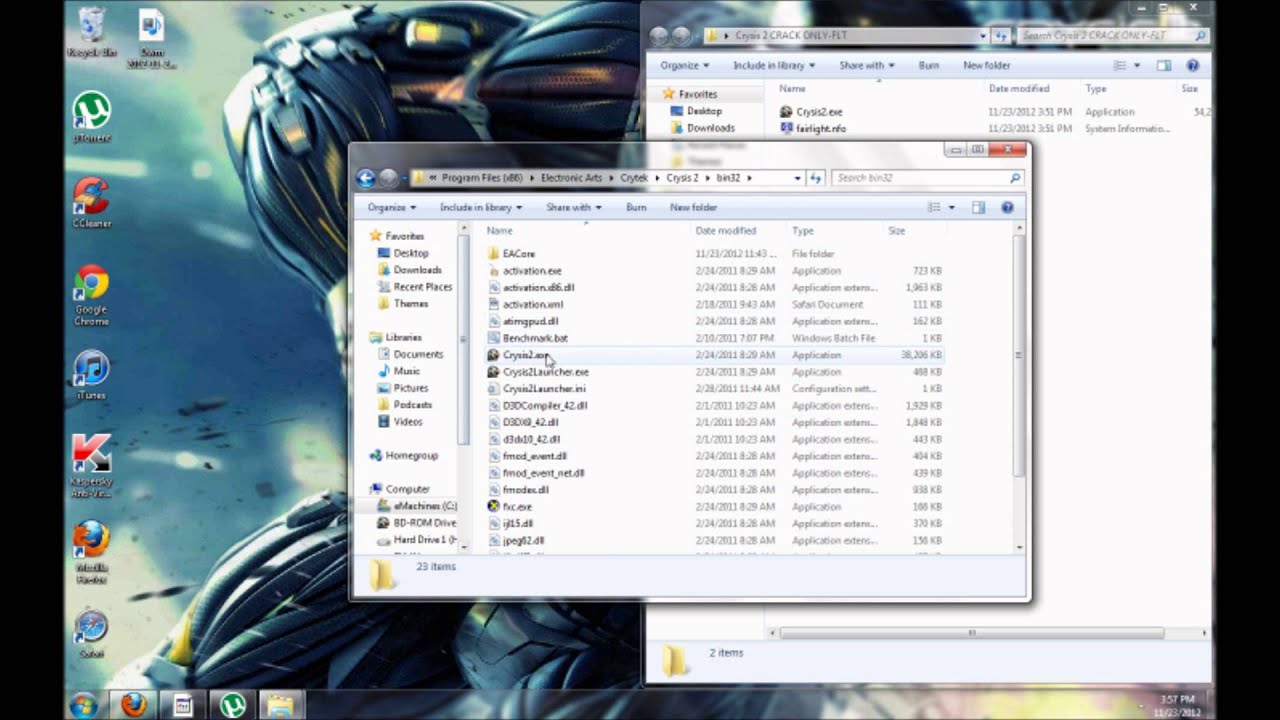Click the Windows Start orb
Image resolution: width=1280 pixels, height=720 pixels.
tap(83, 704)
